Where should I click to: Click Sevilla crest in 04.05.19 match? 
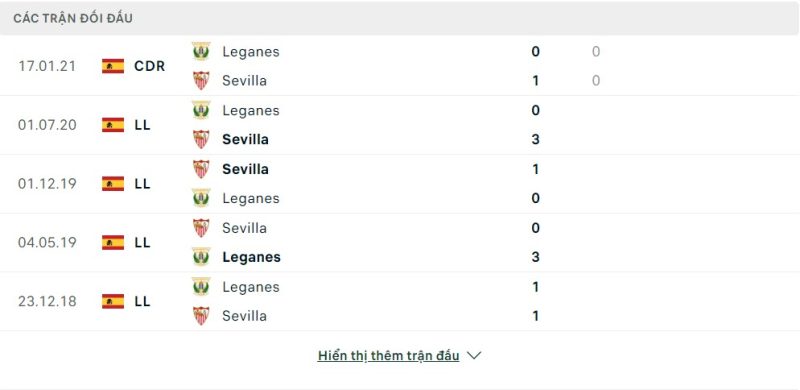201,228
